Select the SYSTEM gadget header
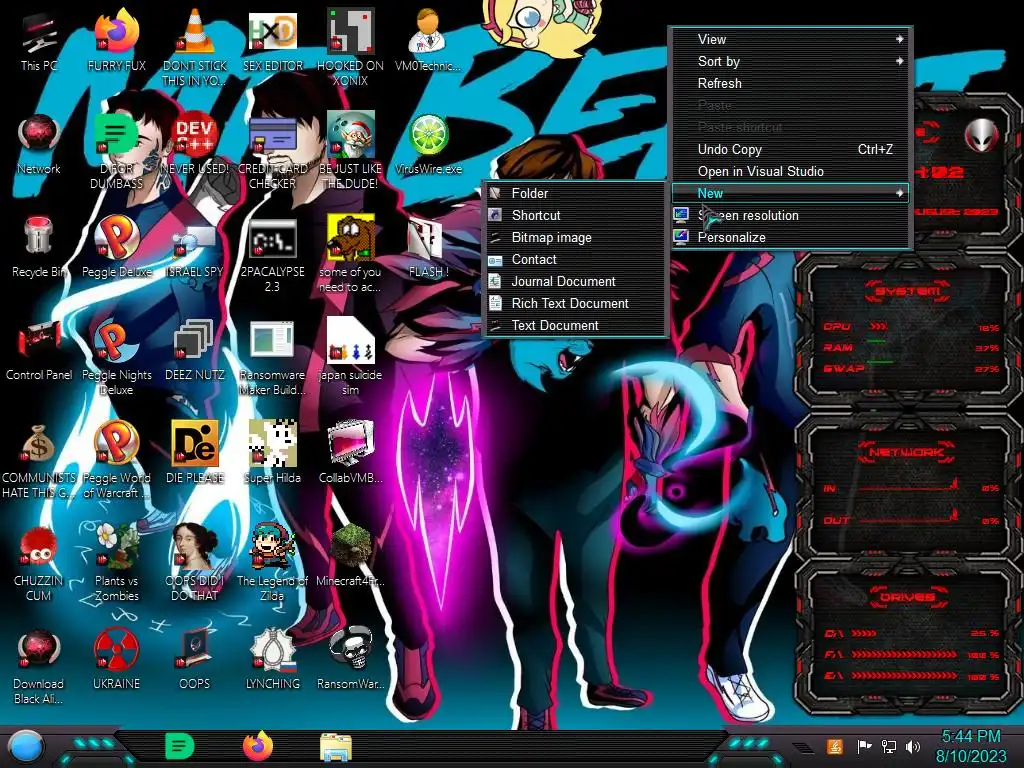 pyautogui.click(x=906, y=291)
